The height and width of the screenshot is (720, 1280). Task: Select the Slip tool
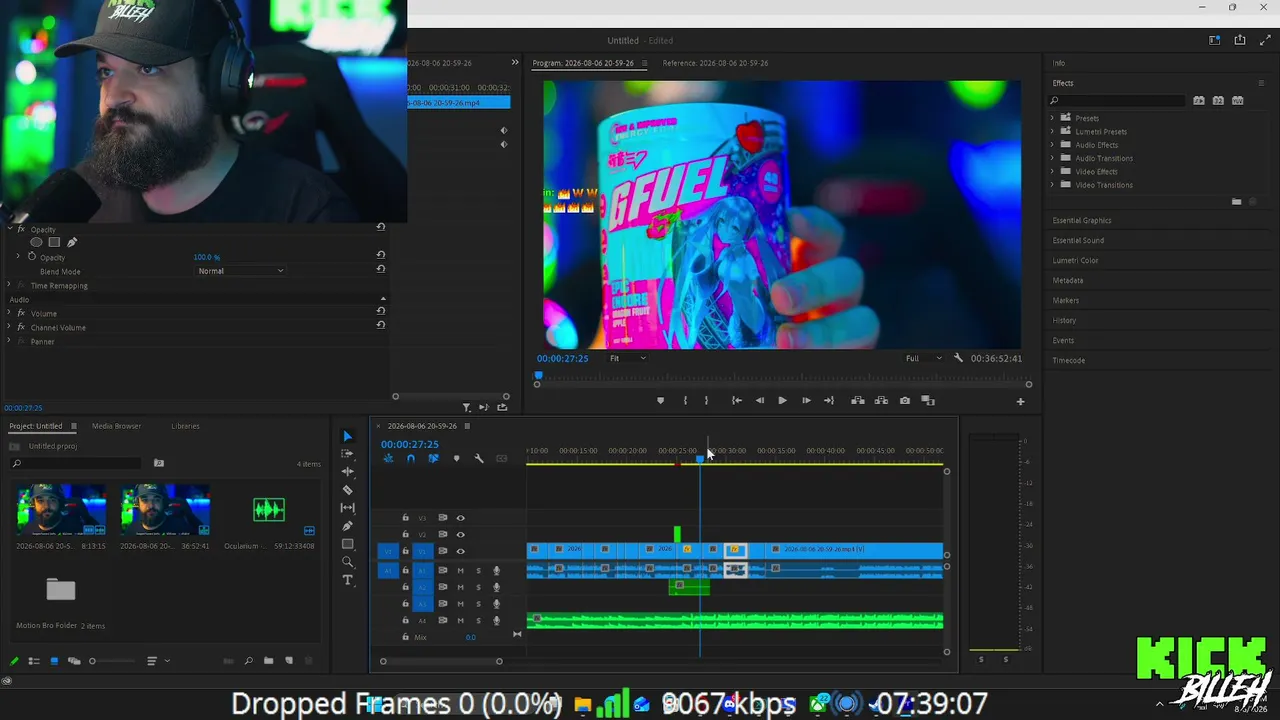347,508
